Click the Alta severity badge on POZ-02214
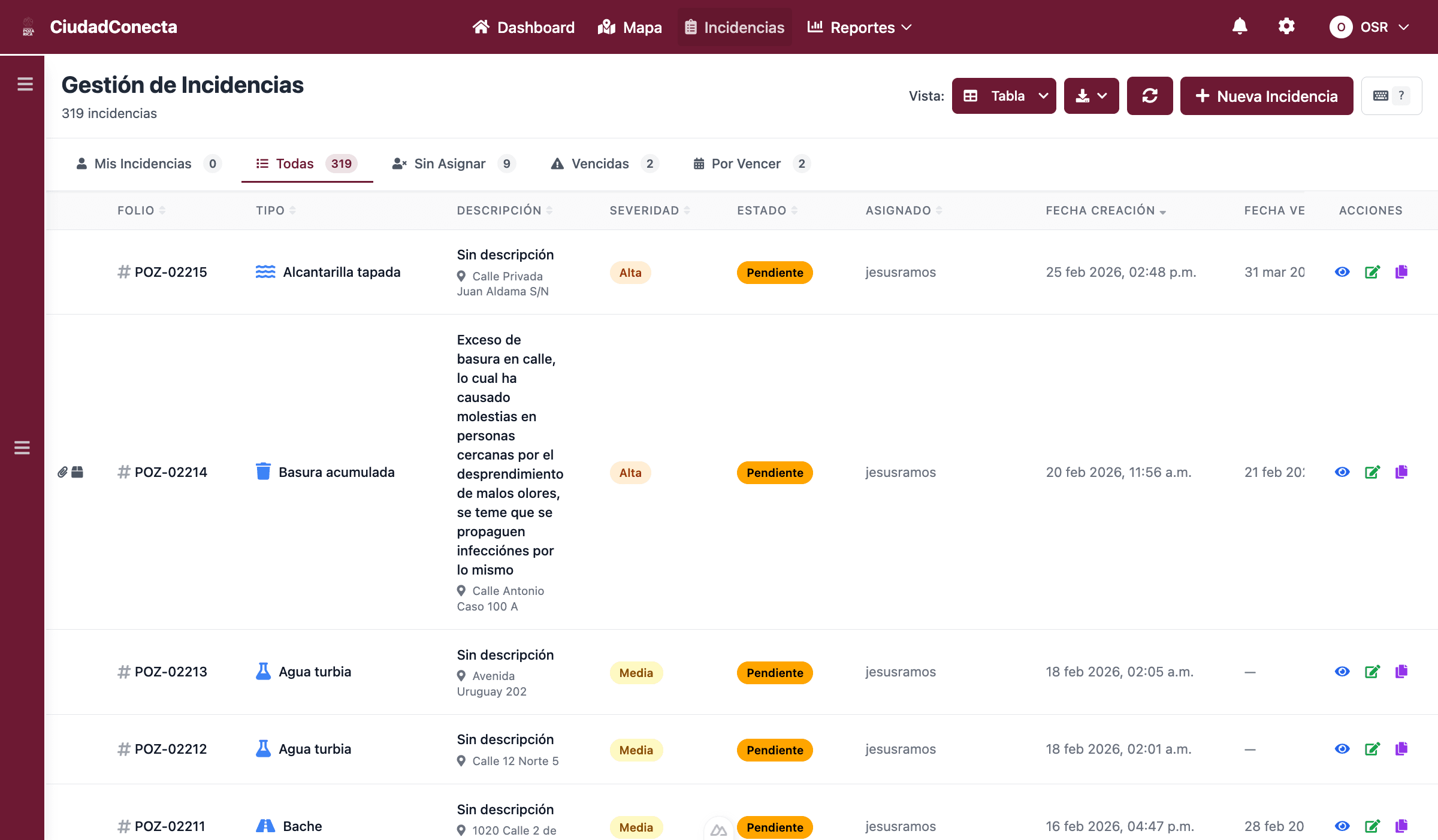 pos(630,472)
